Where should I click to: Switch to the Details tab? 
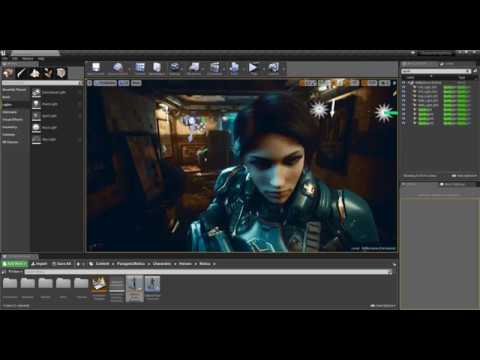click(x=412, y=184)
